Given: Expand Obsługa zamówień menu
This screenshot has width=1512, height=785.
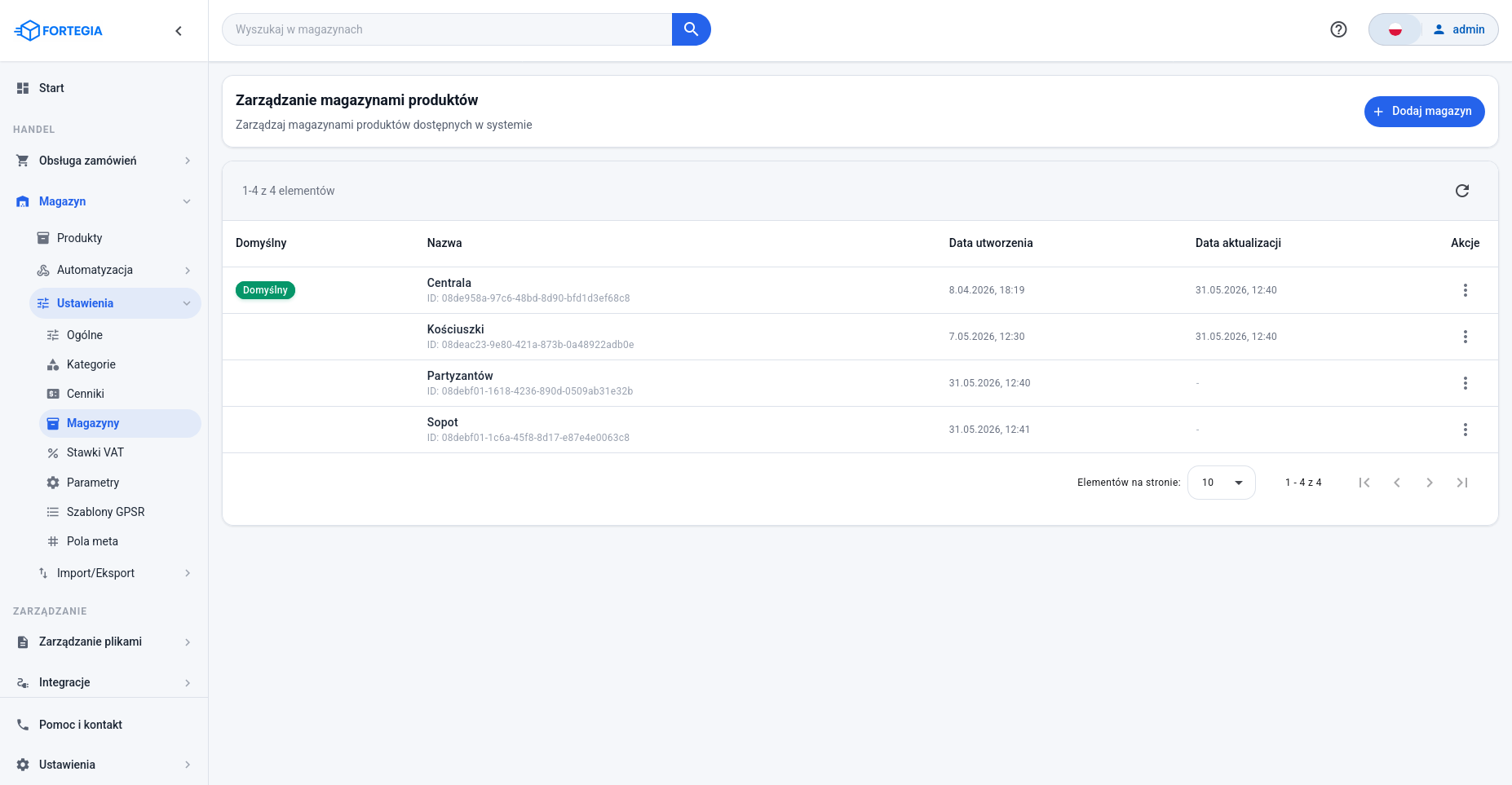Looking at the screenshot, I should pos(104,161).
